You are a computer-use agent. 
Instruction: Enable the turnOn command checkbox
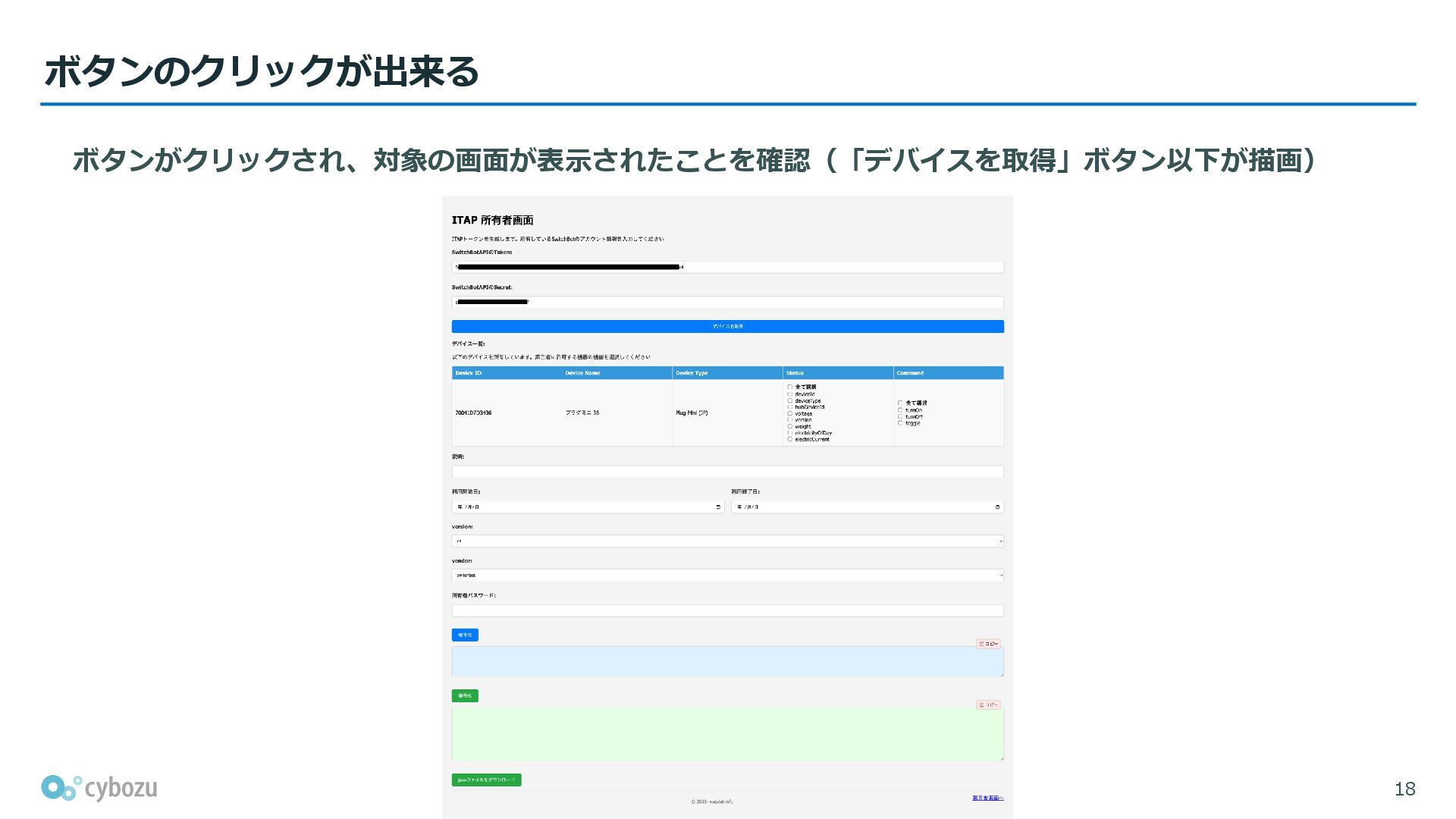900,410
